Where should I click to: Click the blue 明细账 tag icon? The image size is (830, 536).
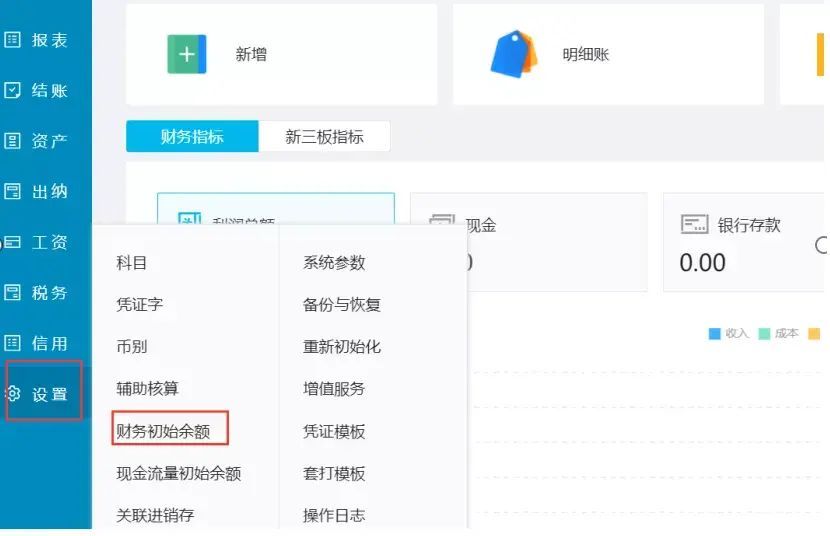[513, 54]
